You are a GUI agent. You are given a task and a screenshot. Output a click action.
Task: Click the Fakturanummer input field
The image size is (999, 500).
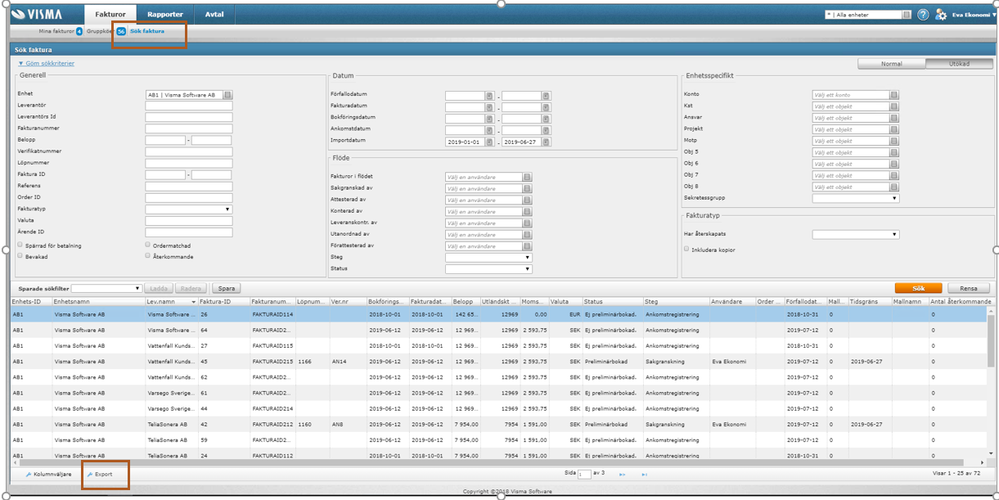coord(189,129)
